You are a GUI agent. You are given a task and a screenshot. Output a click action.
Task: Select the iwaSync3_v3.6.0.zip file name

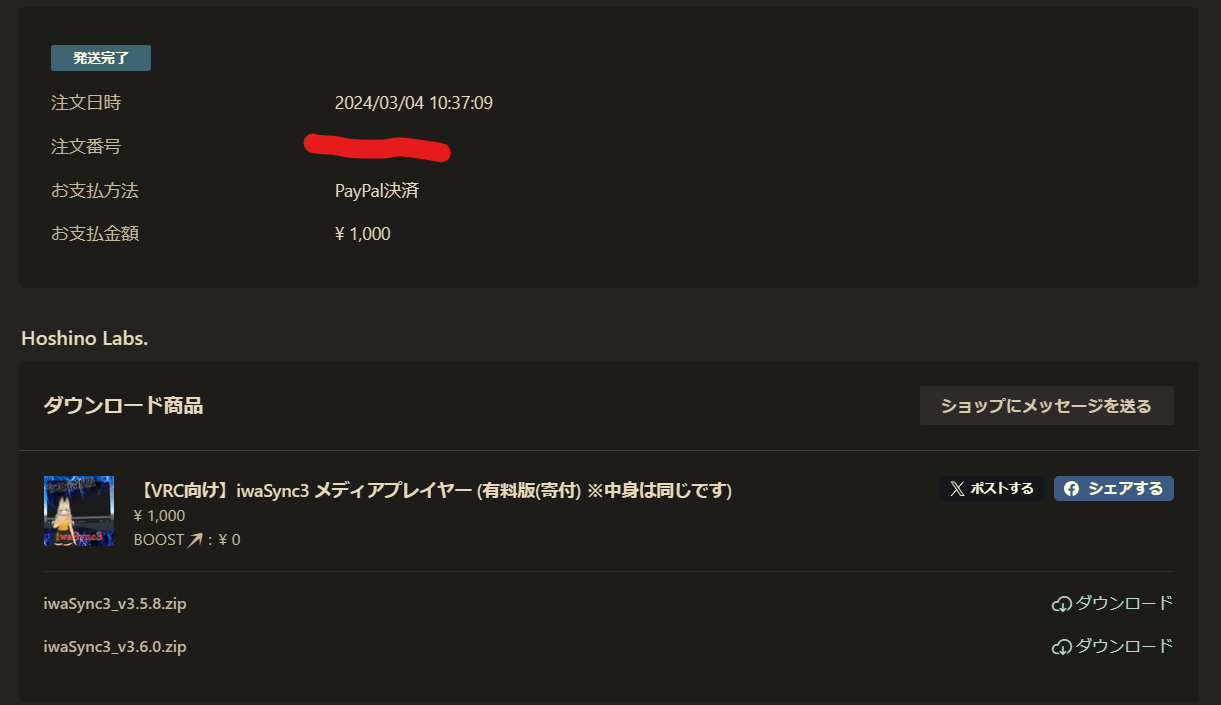115,647
